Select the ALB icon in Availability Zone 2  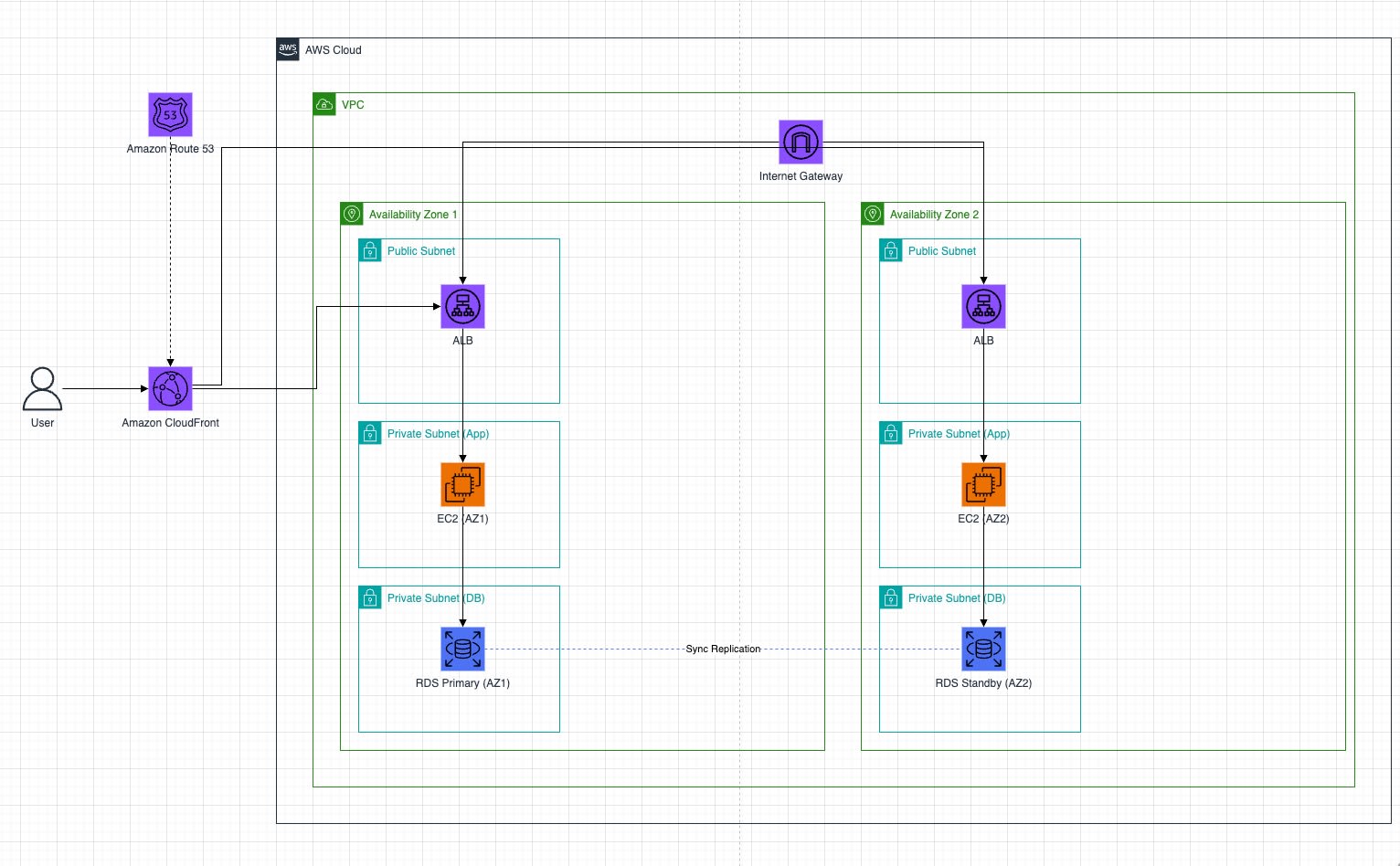983,306
